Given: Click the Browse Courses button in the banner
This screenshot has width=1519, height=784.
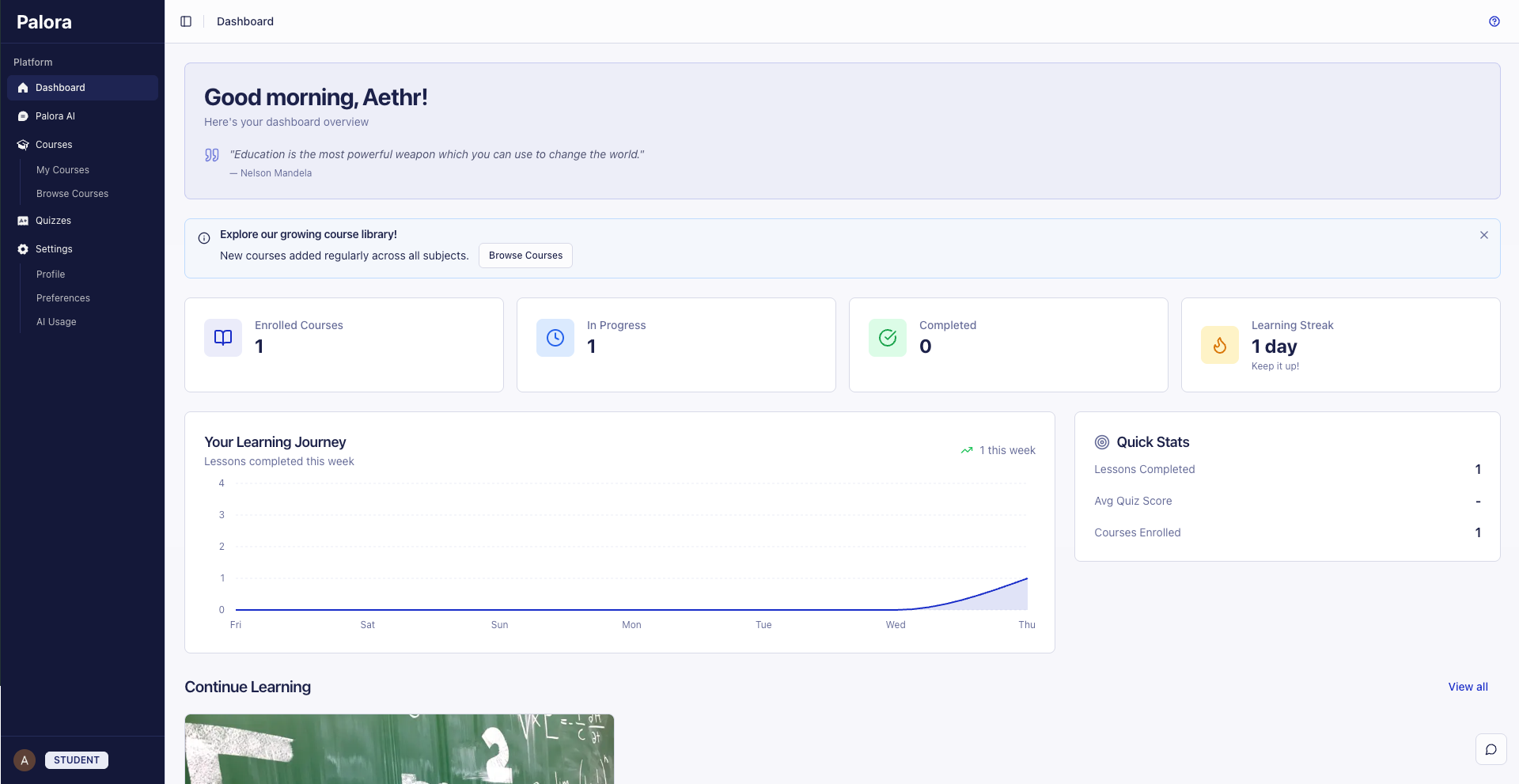Looking at the screenshot, I should 525,256.
